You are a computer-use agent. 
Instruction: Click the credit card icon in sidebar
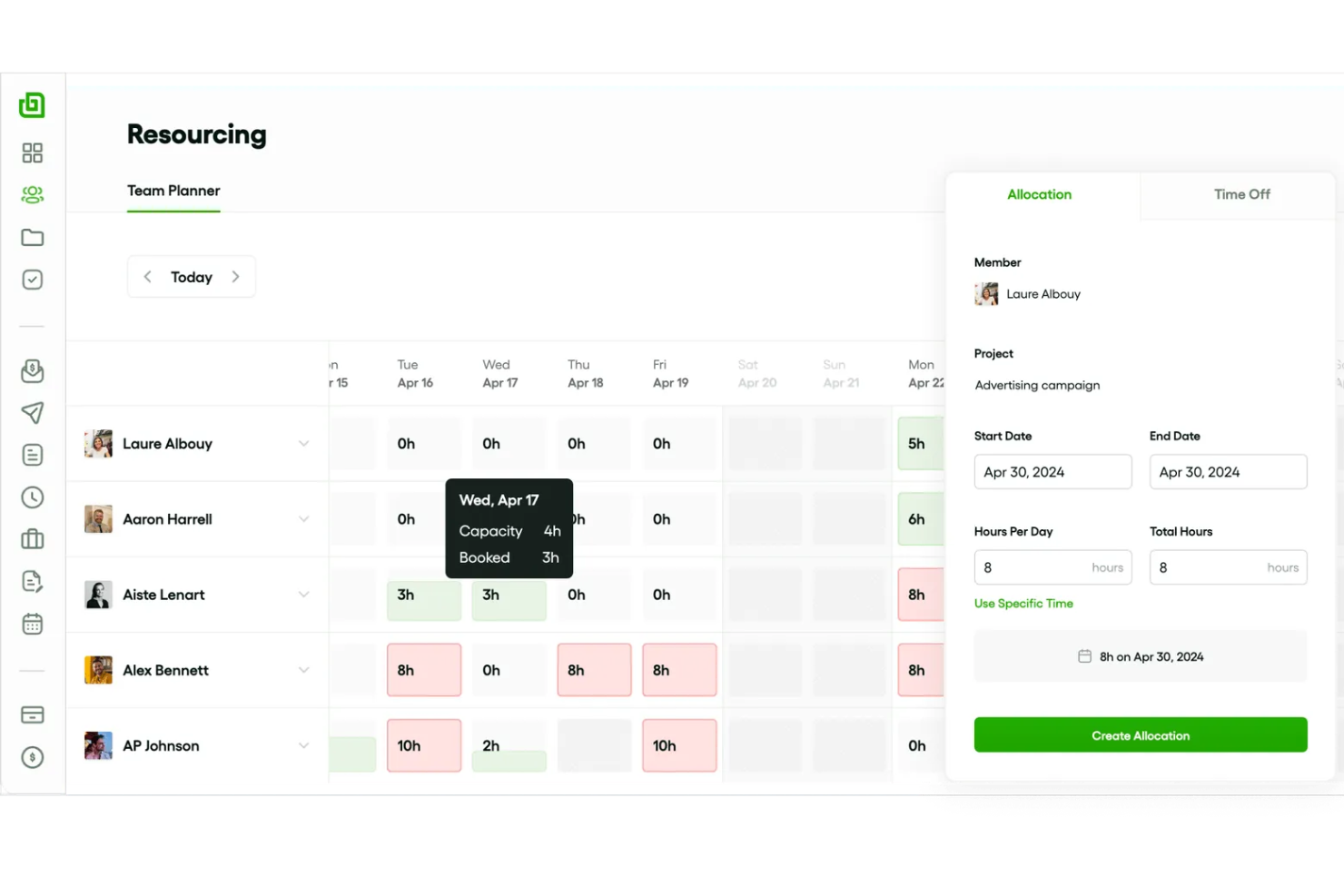coord(32,715)
